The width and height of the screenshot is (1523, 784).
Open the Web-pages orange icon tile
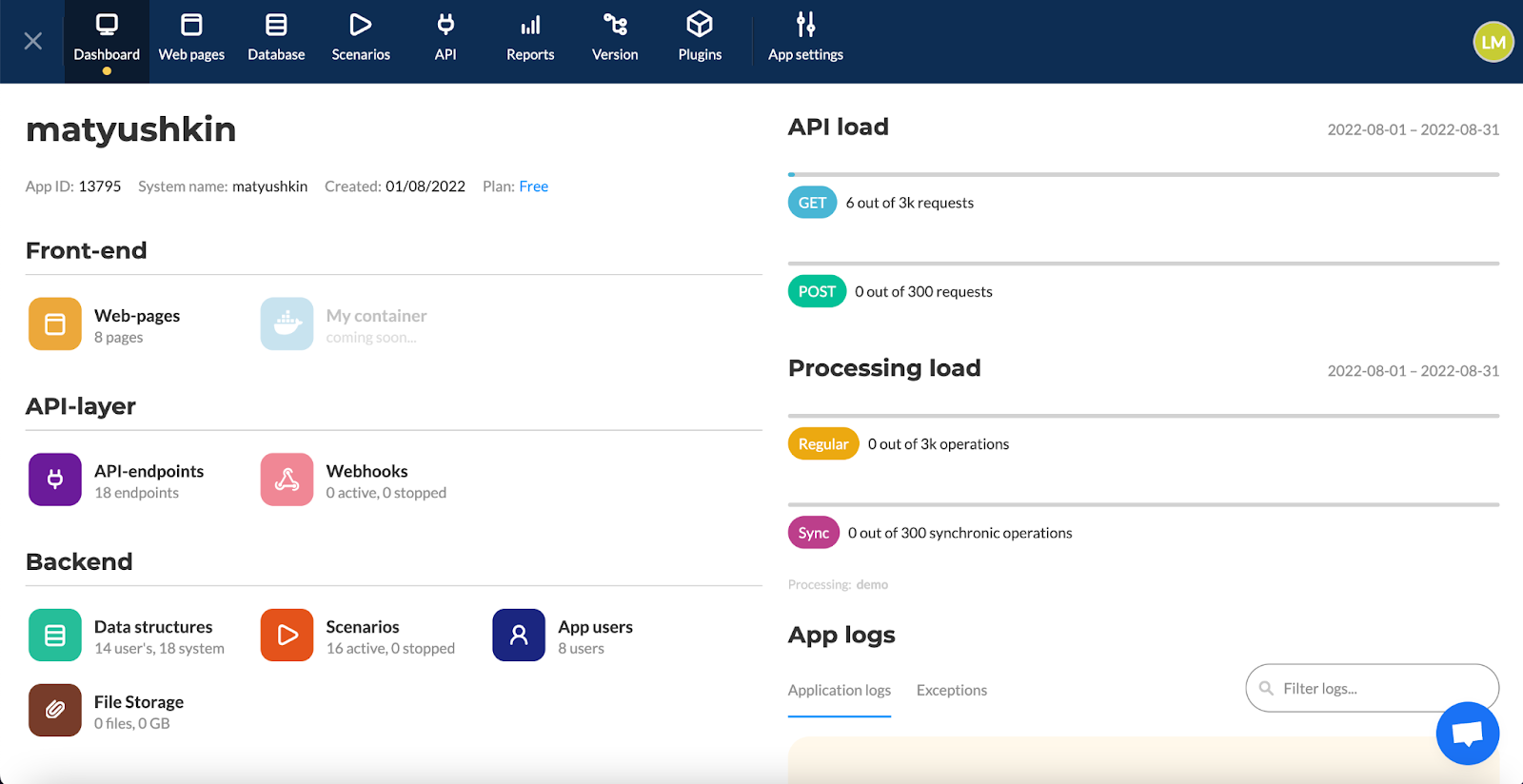[55, 324]
